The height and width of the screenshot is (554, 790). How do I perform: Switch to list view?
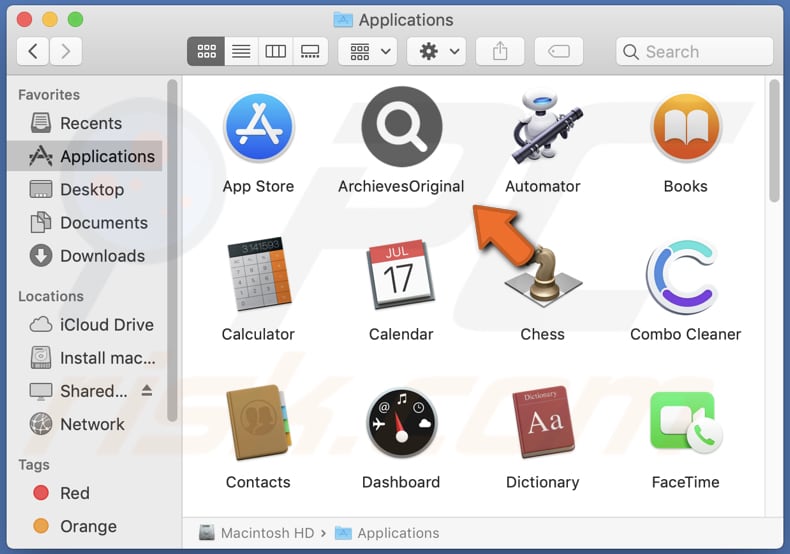[241, 51]
